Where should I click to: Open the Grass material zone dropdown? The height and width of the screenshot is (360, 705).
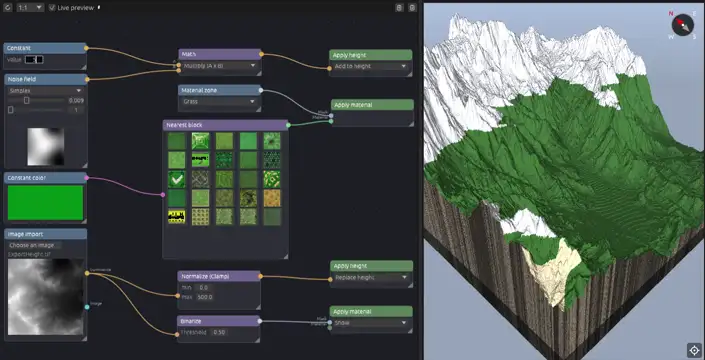click(x=219, y=102)
